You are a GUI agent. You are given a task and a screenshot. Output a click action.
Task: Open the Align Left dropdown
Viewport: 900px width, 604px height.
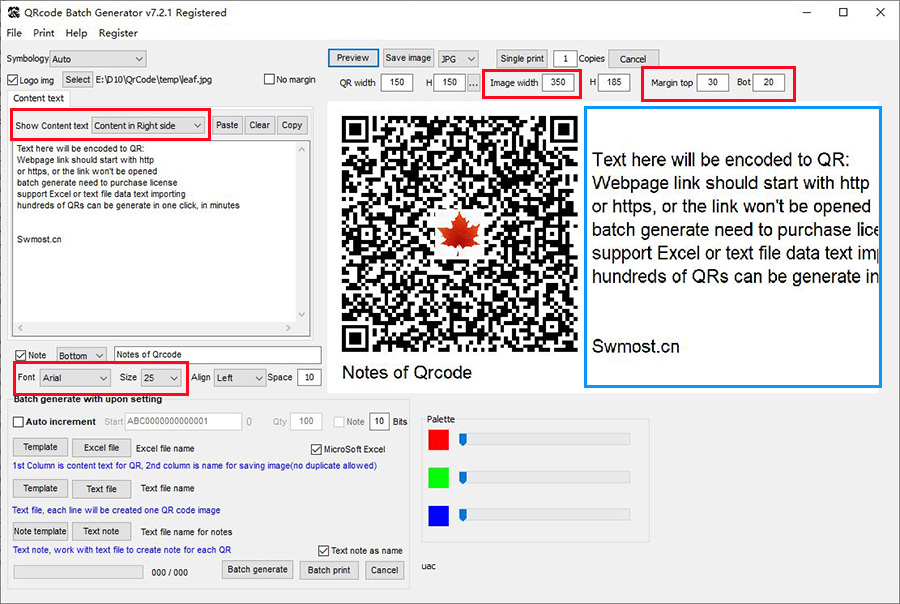coord(239,377)
